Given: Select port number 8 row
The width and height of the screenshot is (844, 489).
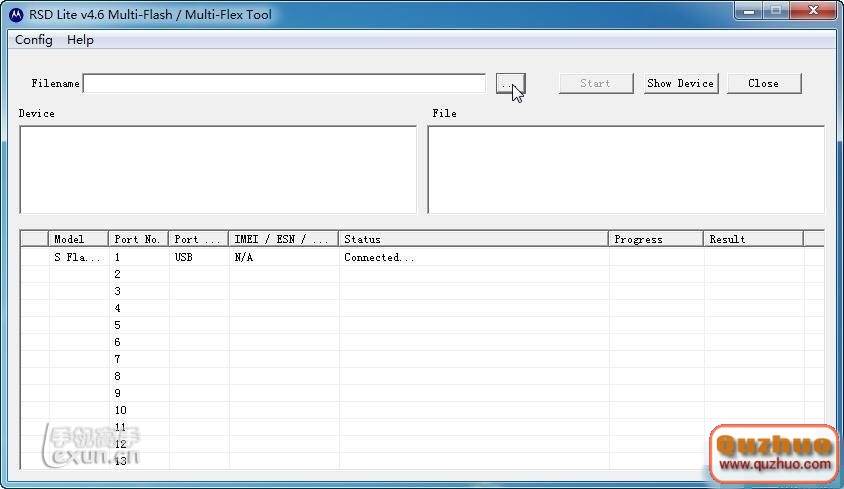Looking at the screenshot, I should pos(422,376).
